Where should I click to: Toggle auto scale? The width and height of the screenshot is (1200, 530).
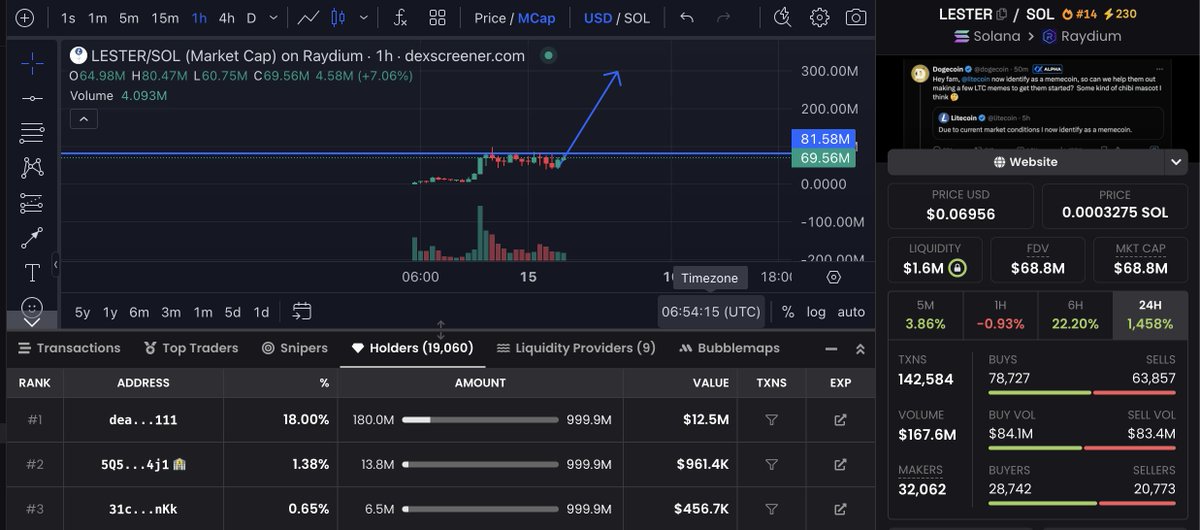click(x=851, y=312)
